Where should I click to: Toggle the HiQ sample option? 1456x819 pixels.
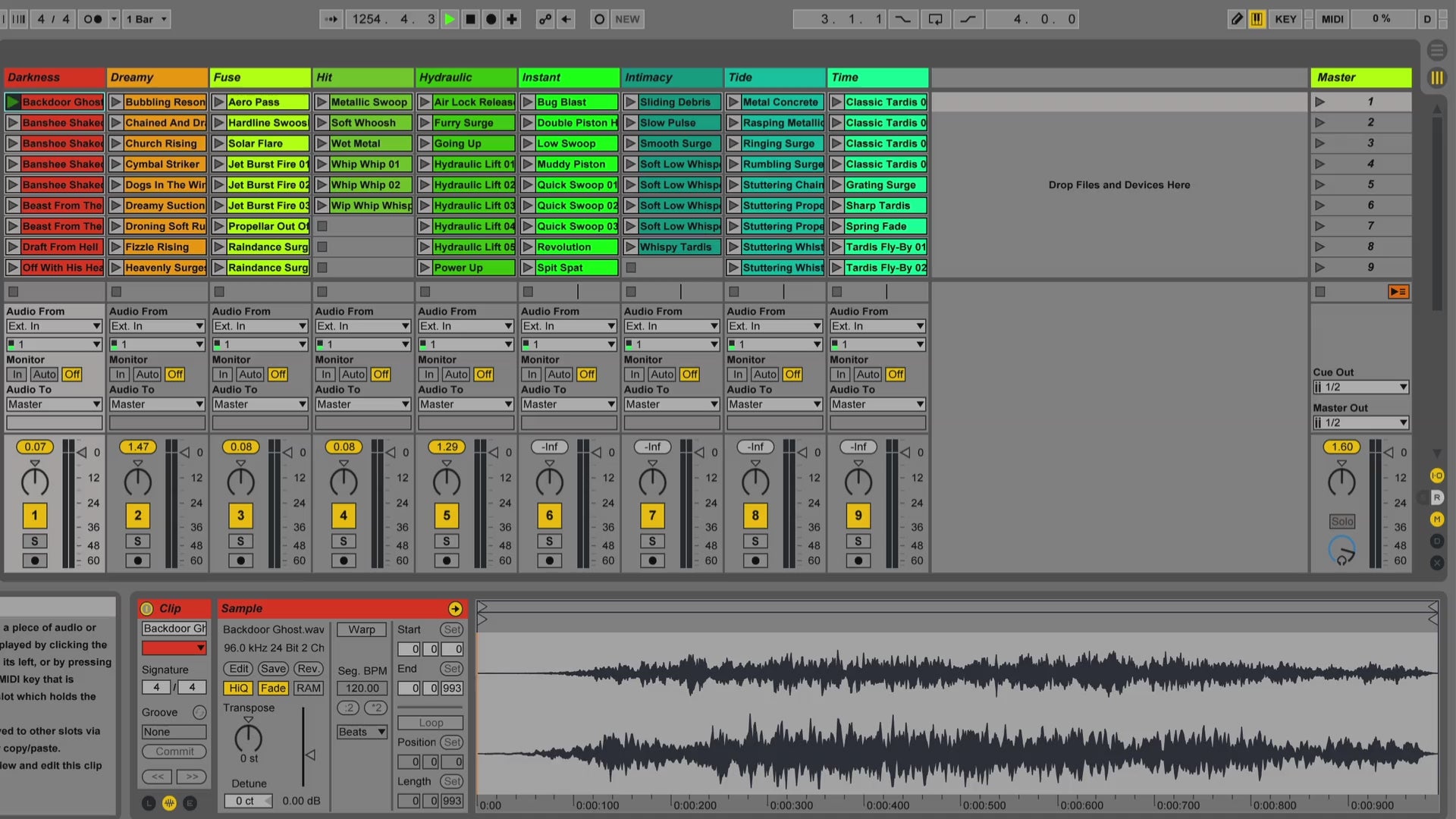pos(238,688)
